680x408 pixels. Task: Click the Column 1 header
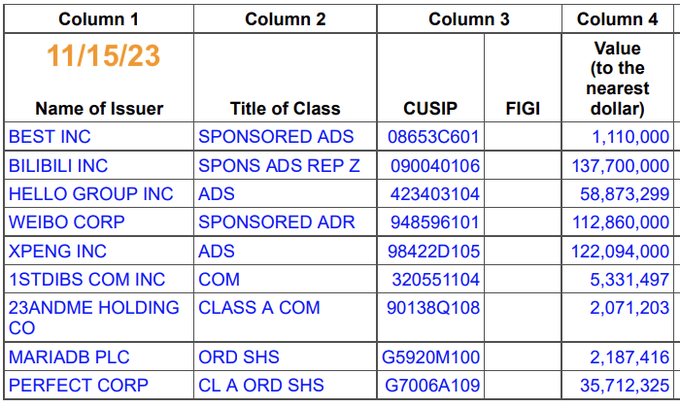99,19
